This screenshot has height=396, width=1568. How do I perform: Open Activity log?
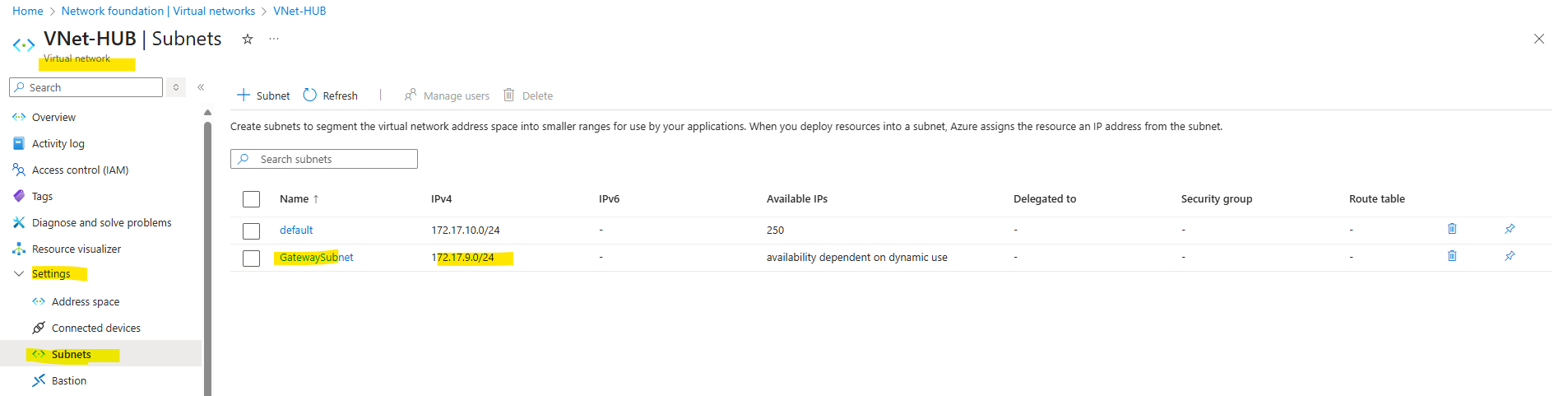click(x=58, y=143)
